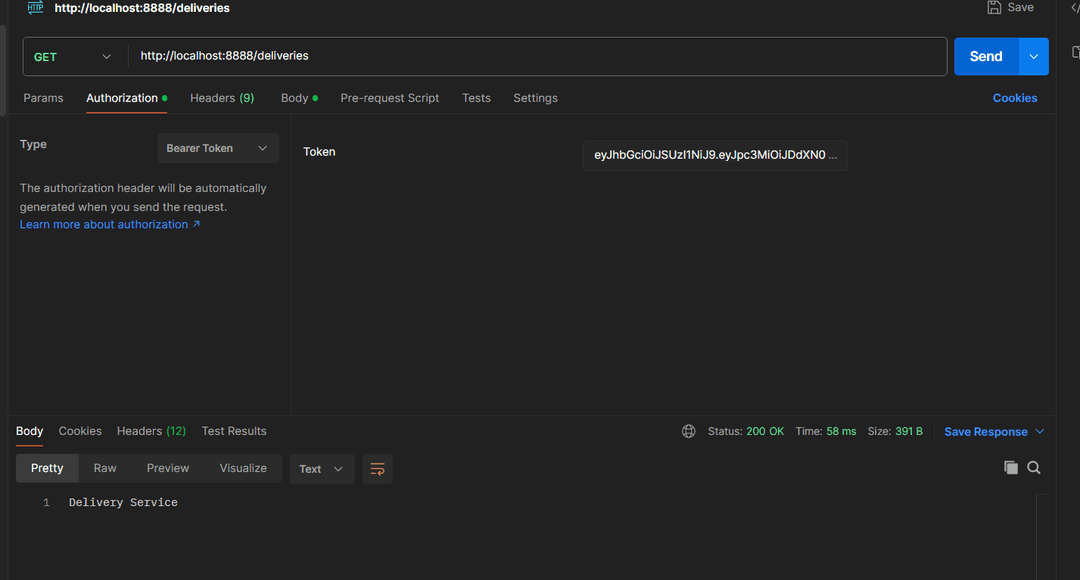Expand the Bearer Token type dropdown
Image resolution: width=1080 pixels, height=580 pixels.
[217, 148]
